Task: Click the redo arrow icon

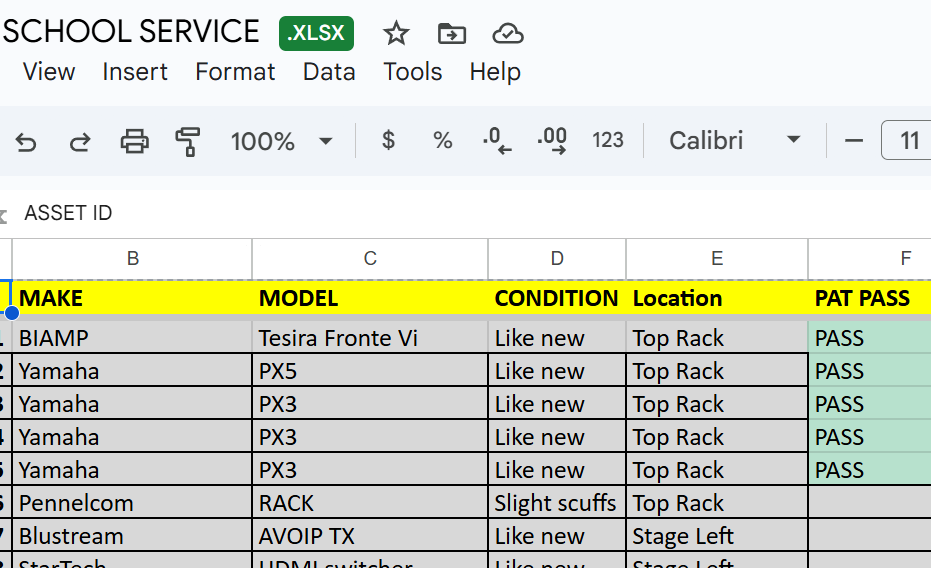Action: pyautogui.click(x=80, y=141)
